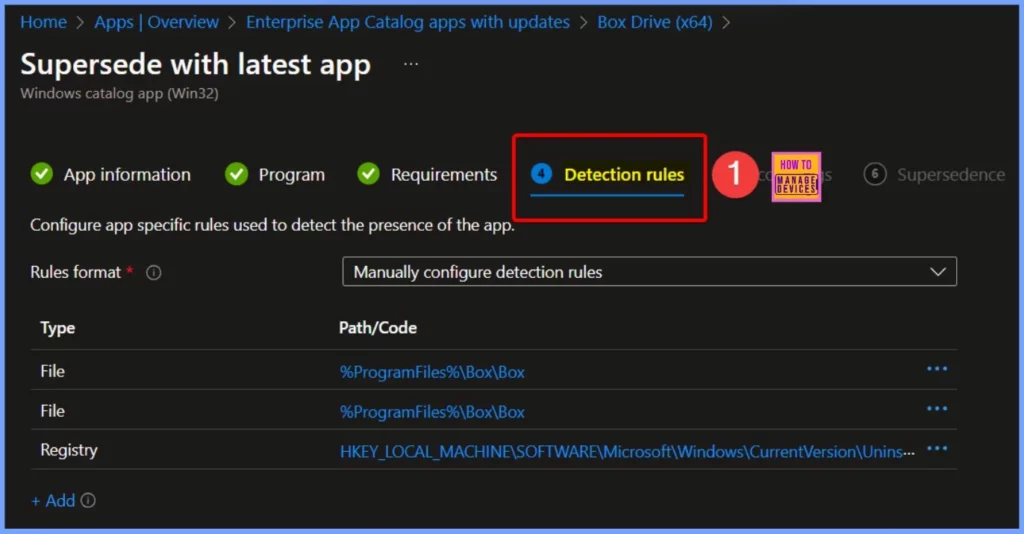Screen dimensions: 1024x534
Task: Select the Rules format label
Action: 76,272
